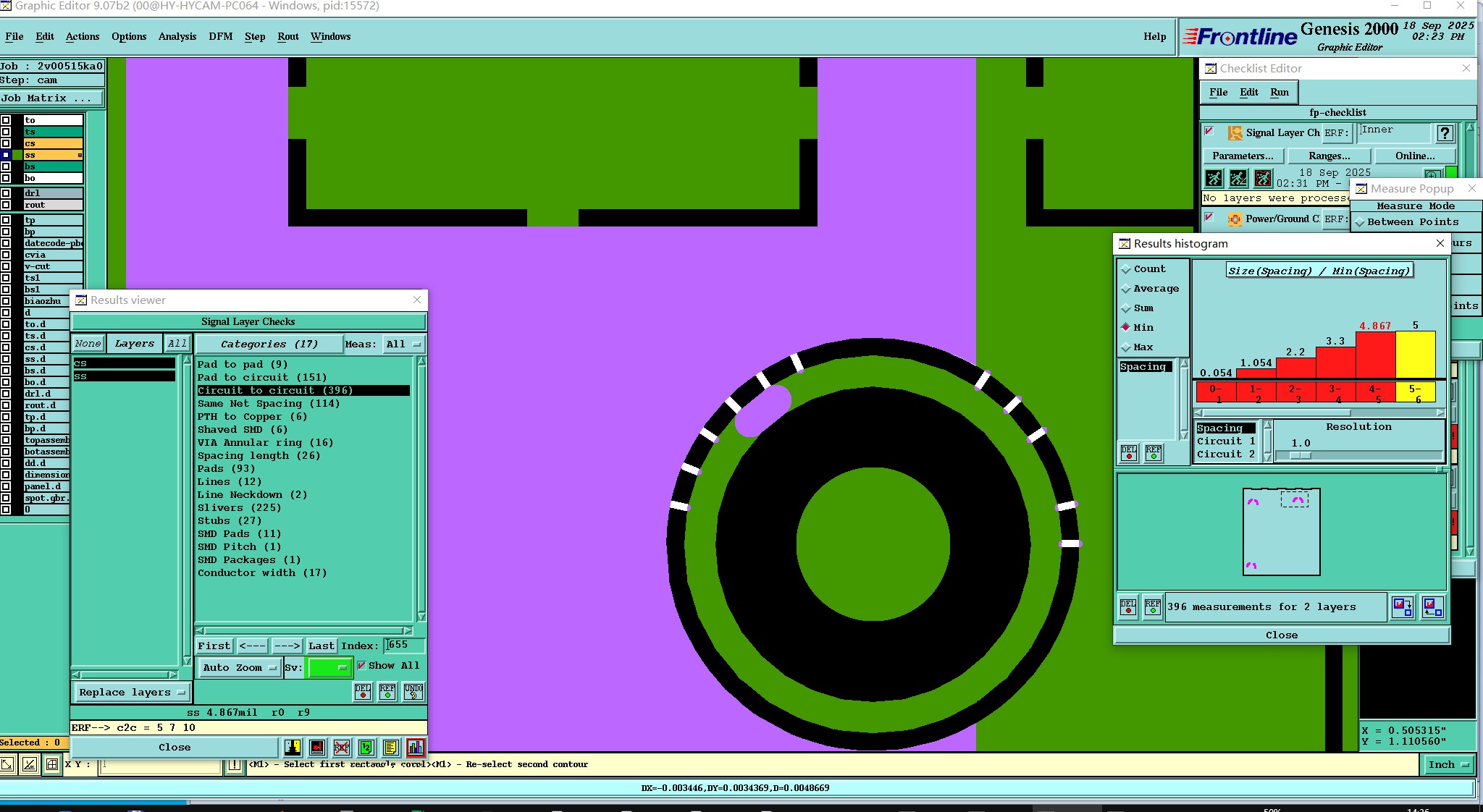The width and height of the screenshot is (1483, 812).
Task: Open the Analysis menu
Action: tap(177, 36)
